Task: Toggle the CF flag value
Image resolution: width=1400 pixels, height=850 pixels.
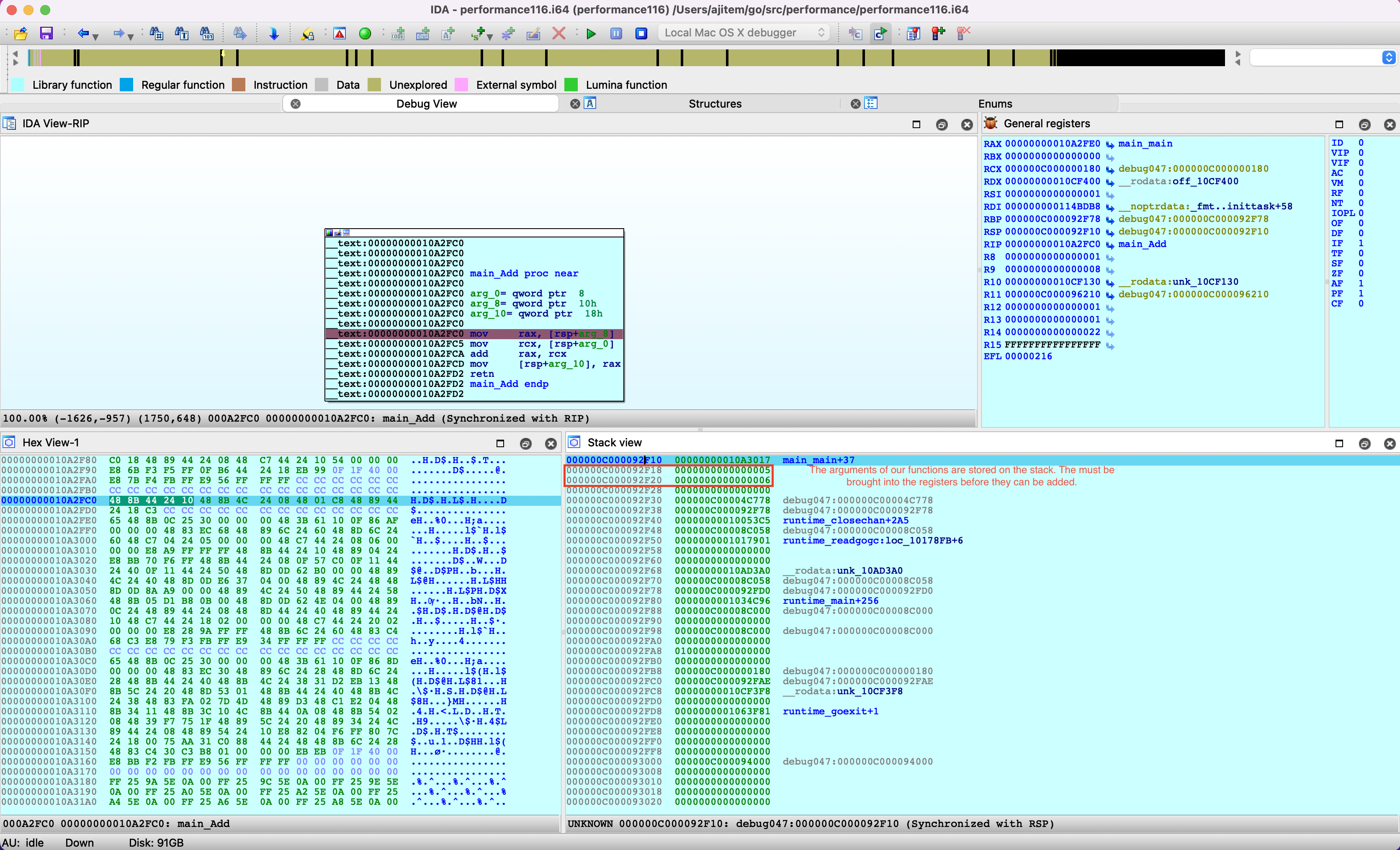Action: (1360, 304)
